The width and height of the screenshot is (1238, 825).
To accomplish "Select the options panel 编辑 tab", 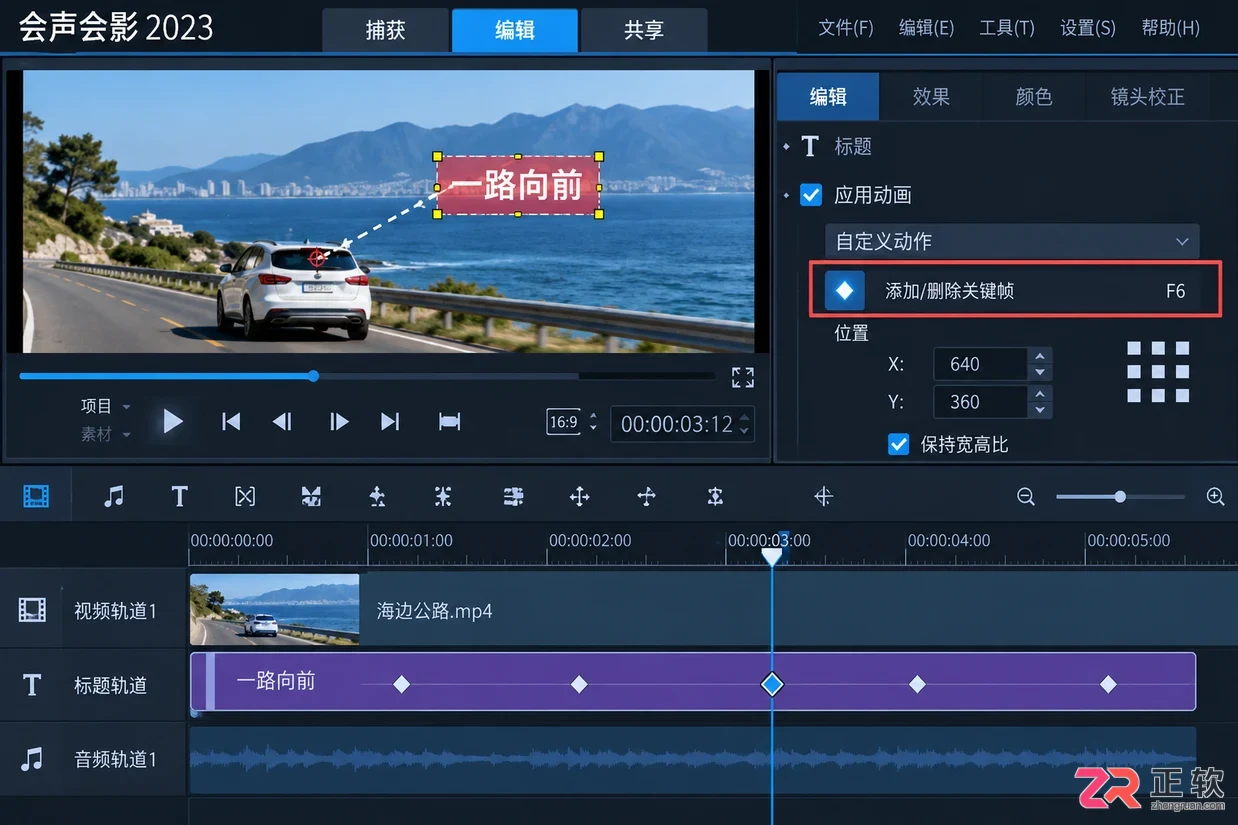I will [828, 97].
